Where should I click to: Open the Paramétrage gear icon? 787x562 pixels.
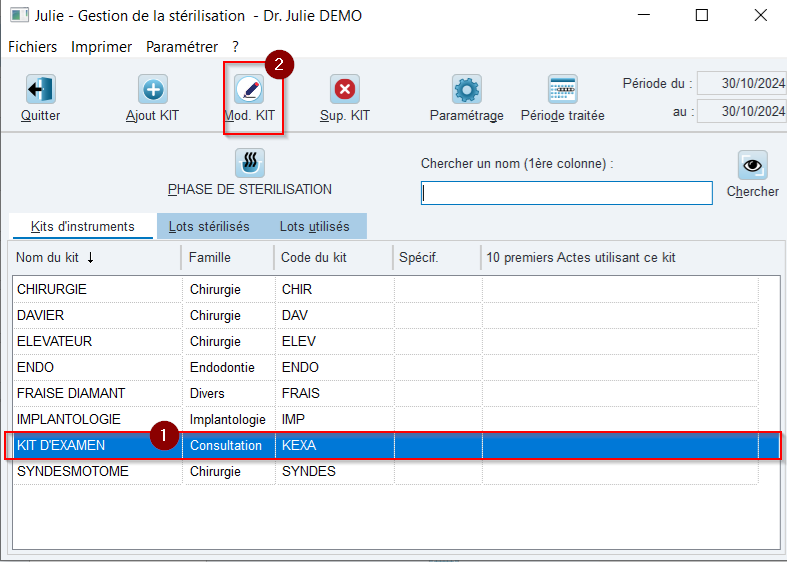[x=467, y=89]
